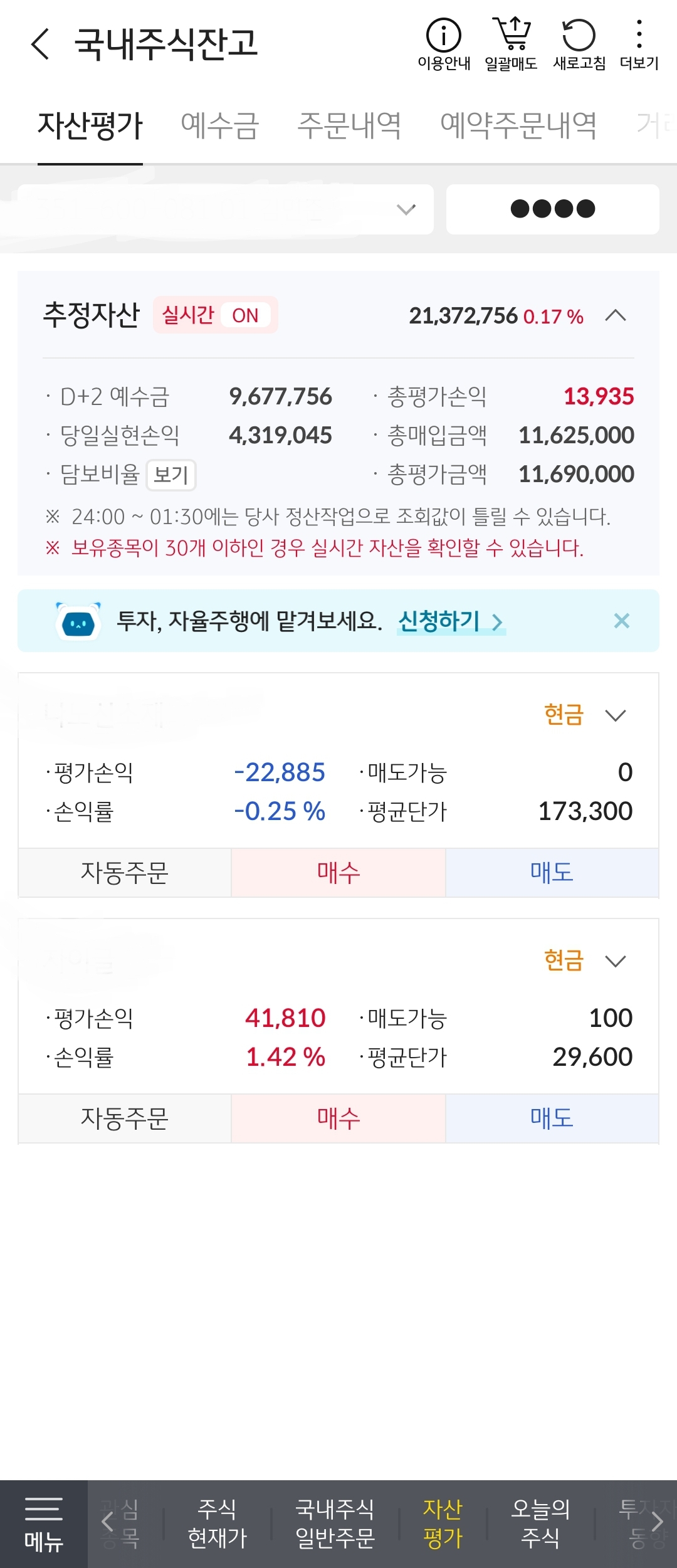Image resolution: width=677 pixels, height=1568 pixels.
Task: Collapse the 추정자산 summary section
Action: pyautogui.click(x=616, y=315)
